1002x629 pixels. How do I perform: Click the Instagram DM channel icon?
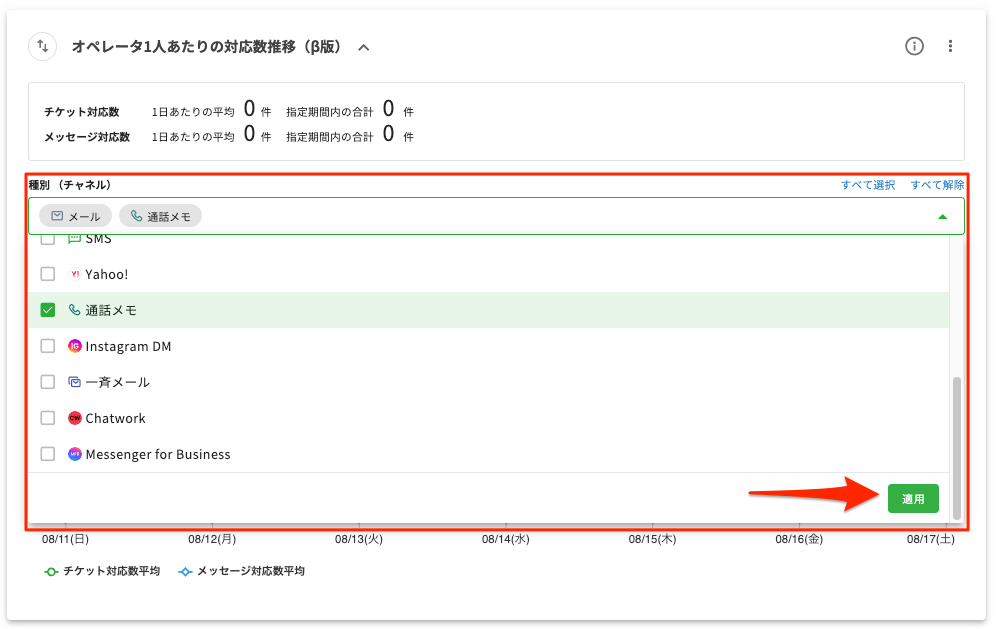pyautogui.click(x=74, y=346)
